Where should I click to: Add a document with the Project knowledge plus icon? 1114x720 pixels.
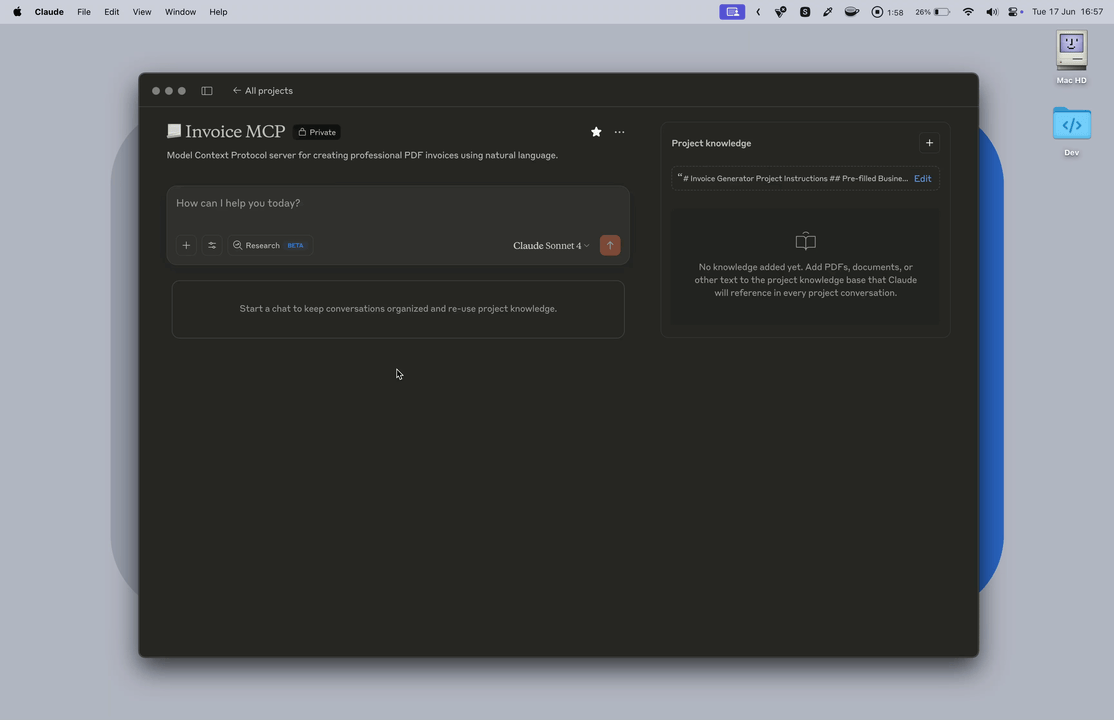coord(929,143)
